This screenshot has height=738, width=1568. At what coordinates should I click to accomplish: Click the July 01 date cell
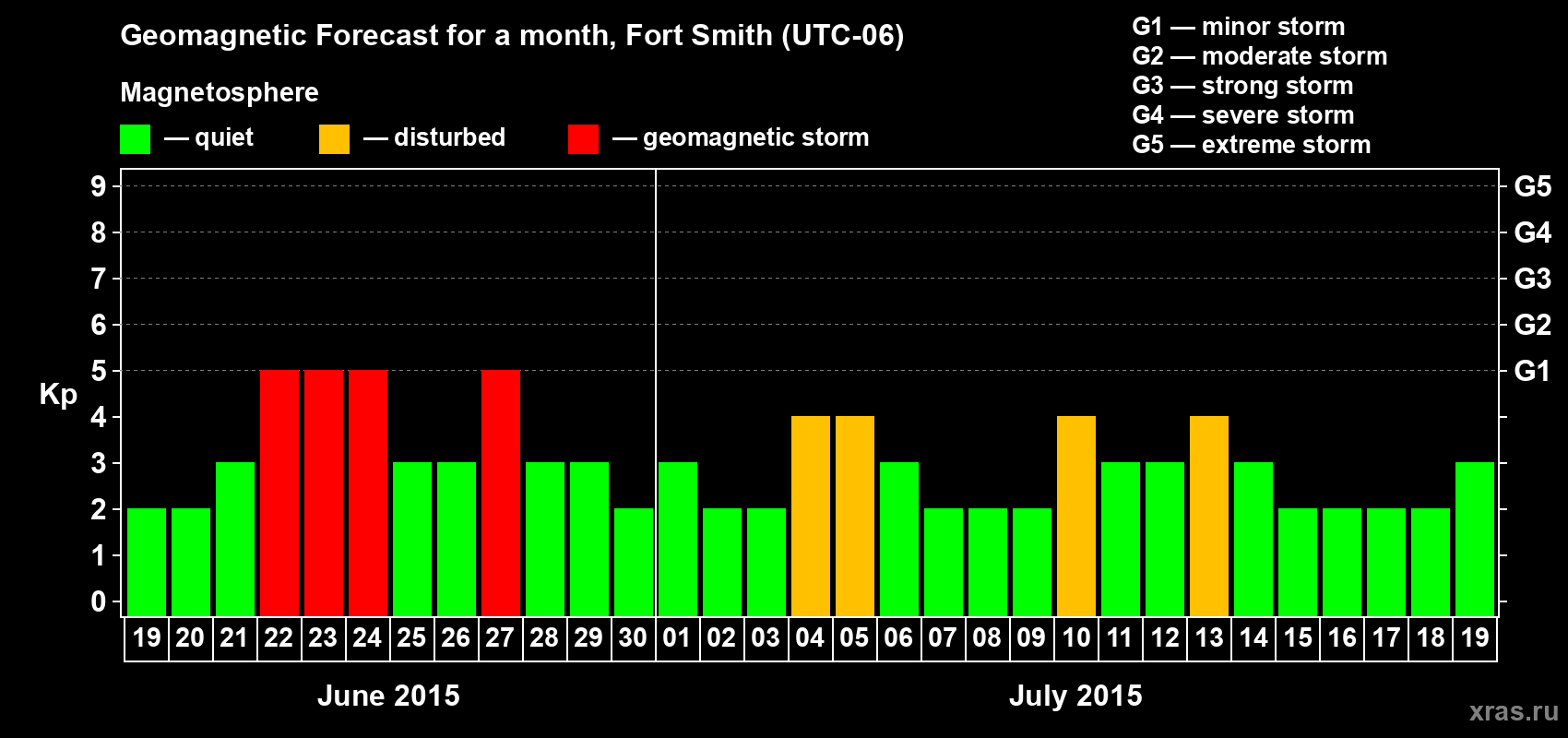677,638
